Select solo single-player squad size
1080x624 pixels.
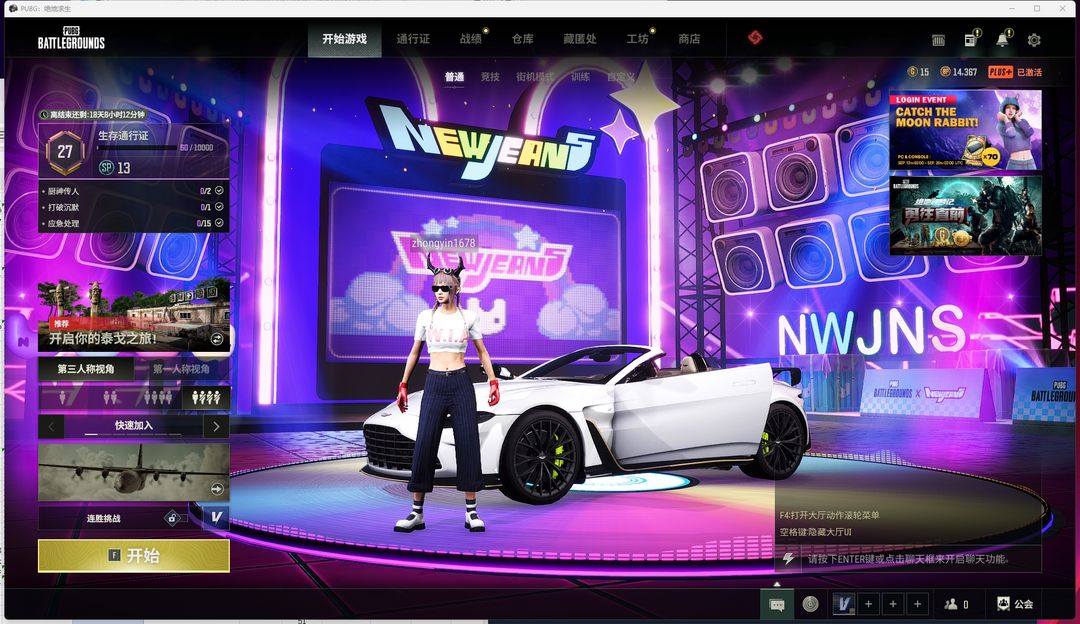click(61, 398)
